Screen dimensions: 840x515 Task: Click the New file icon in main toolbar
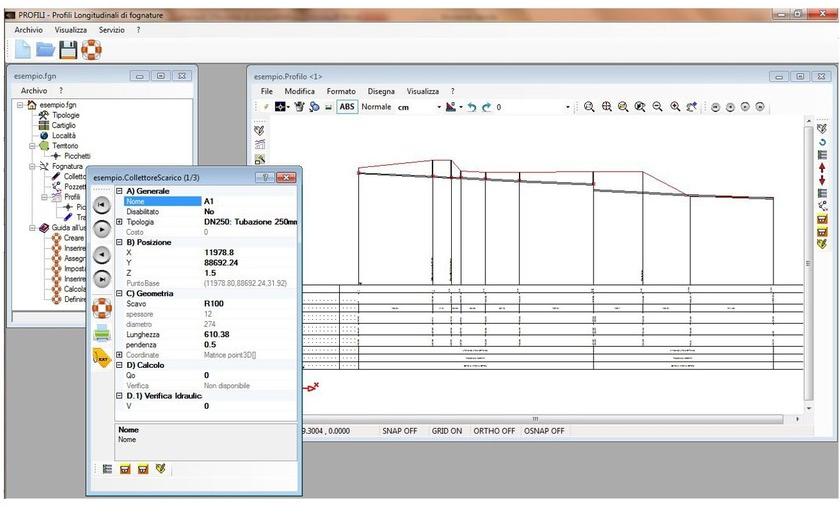coord(22,49)
